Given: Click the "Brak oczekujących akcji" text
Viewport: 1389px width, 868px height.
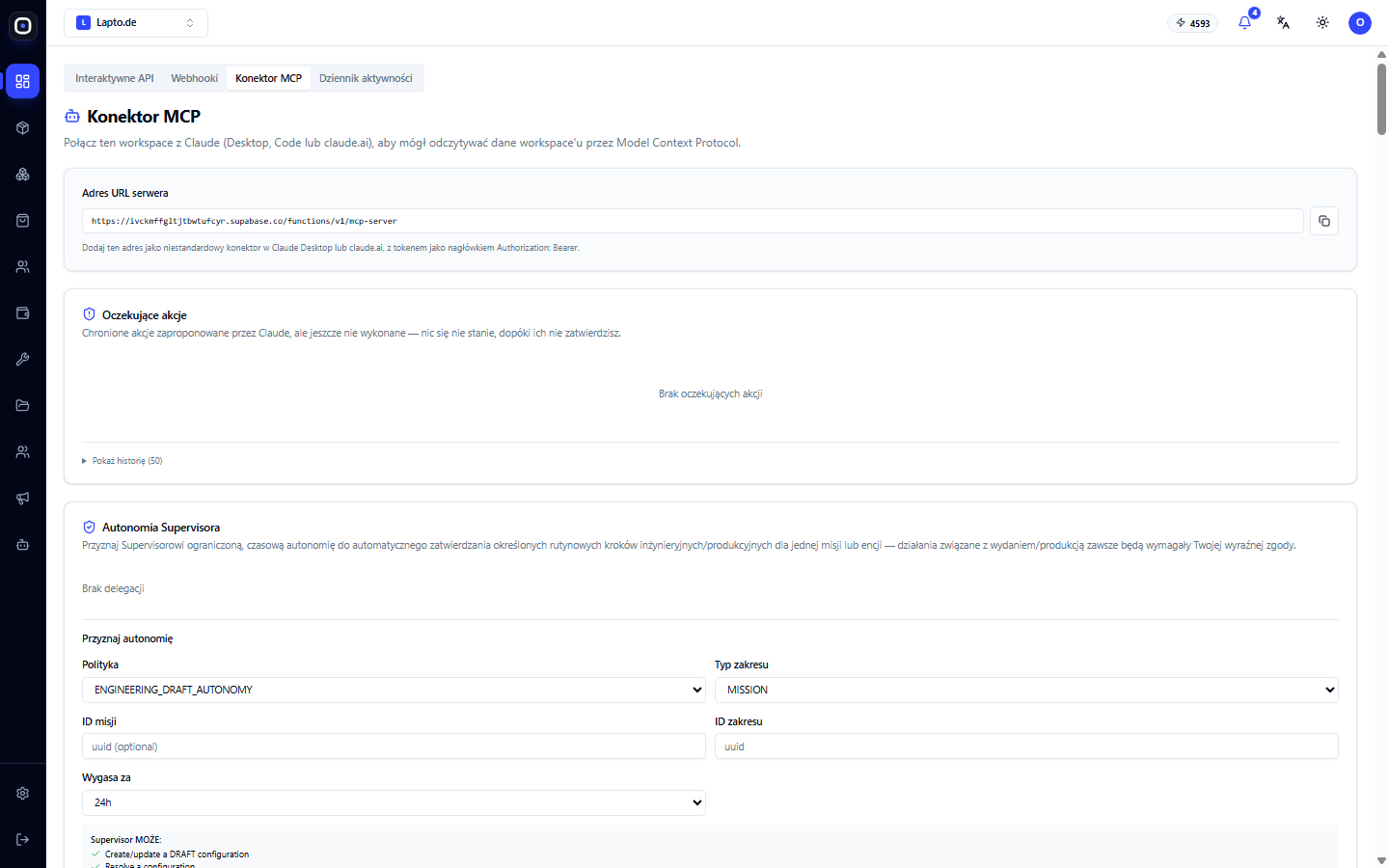Looking at the screenshot, I should (x=711, y=393).
